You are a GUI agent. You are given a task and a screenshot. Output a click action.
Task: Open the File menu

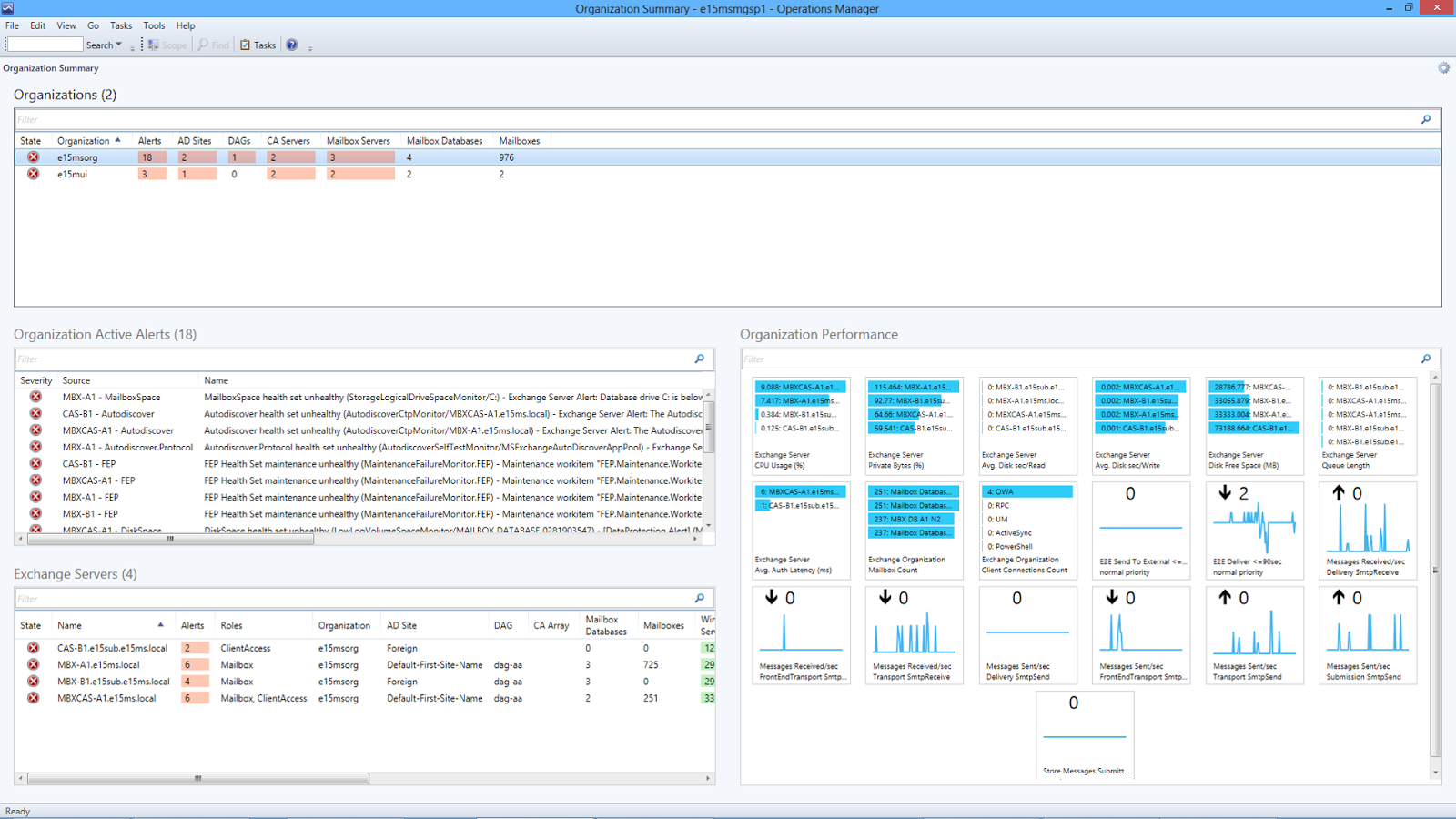(12, 25)
